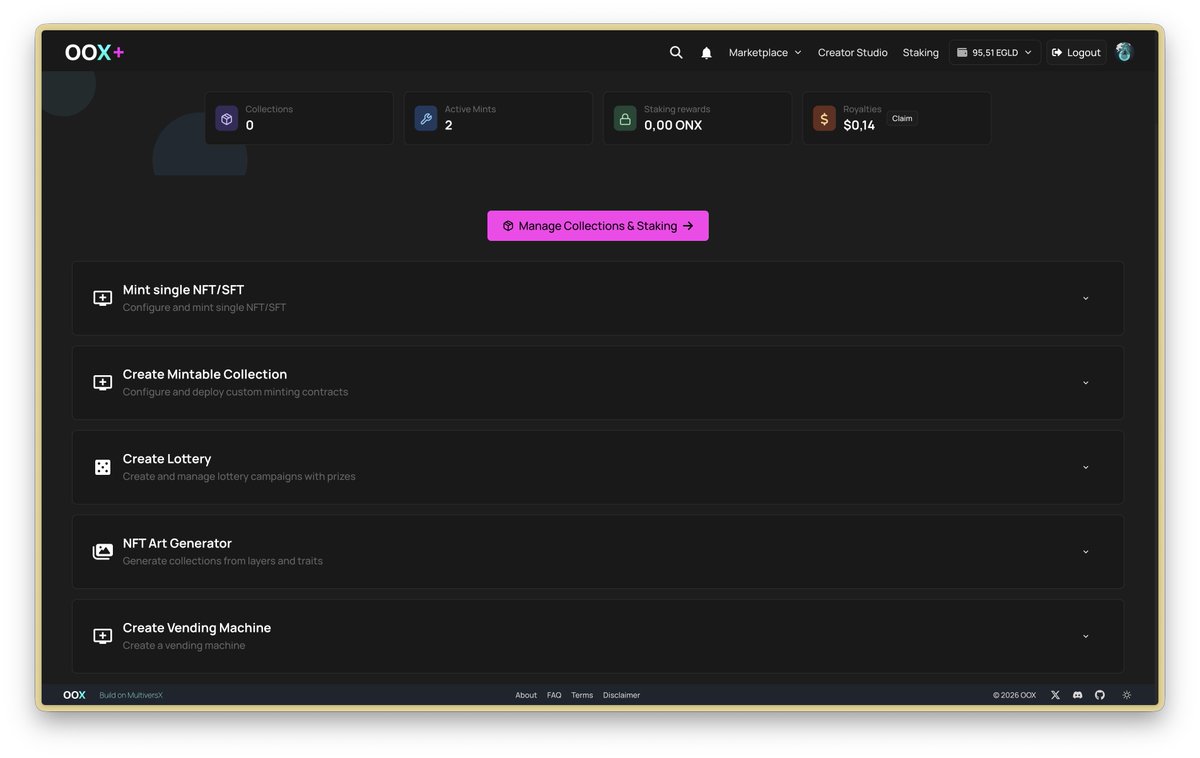Screen dimensions: 1200x758
Task: Click the wallet icon beside 95,51 EGLD
Action: tap(962, 53)
